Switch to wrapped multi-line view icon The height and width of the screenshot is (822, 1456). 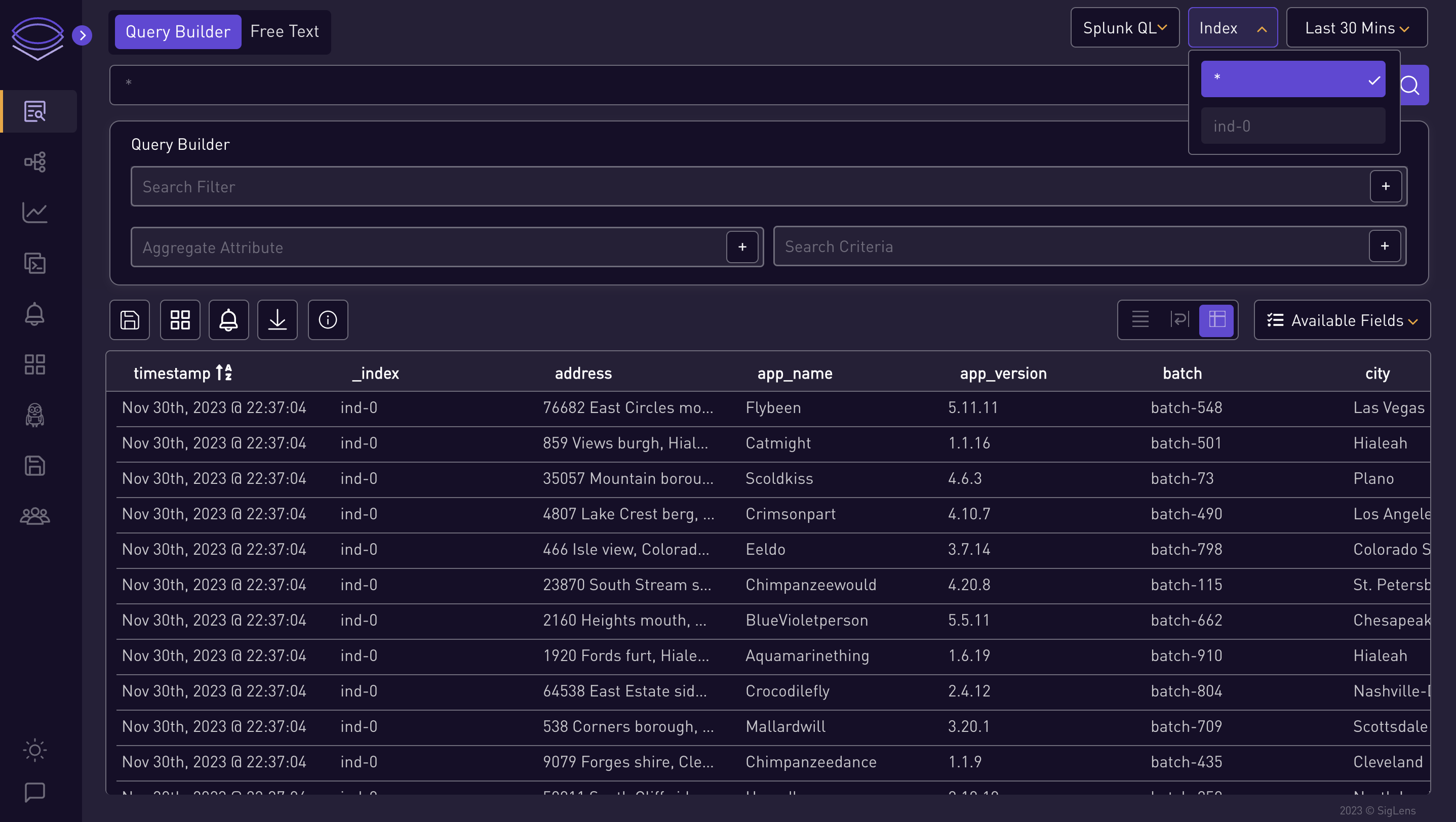click(x=1179, y=320)
